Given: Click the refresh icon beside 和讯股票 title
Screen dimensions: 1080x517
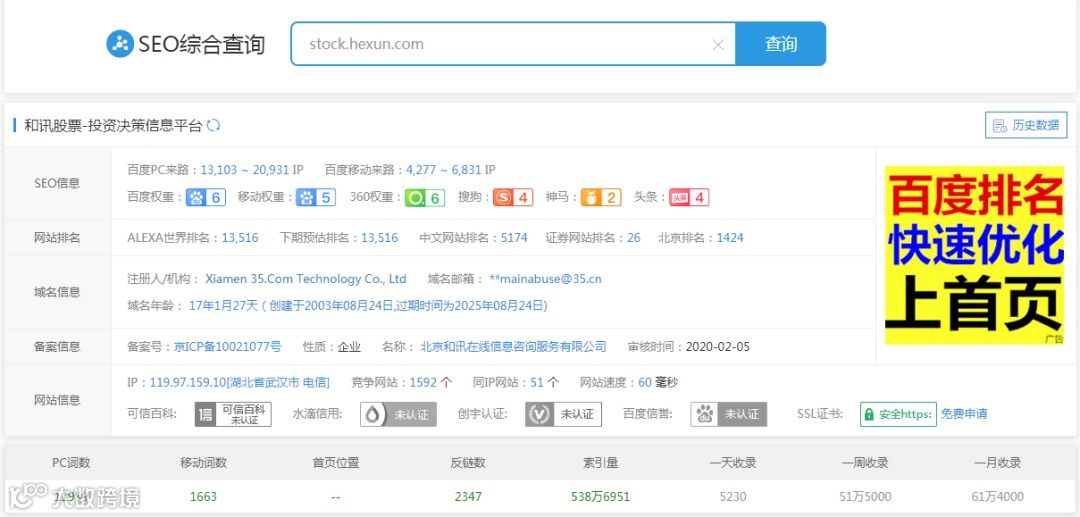Looking at the screenshot, I should click(x=214, y=125).
